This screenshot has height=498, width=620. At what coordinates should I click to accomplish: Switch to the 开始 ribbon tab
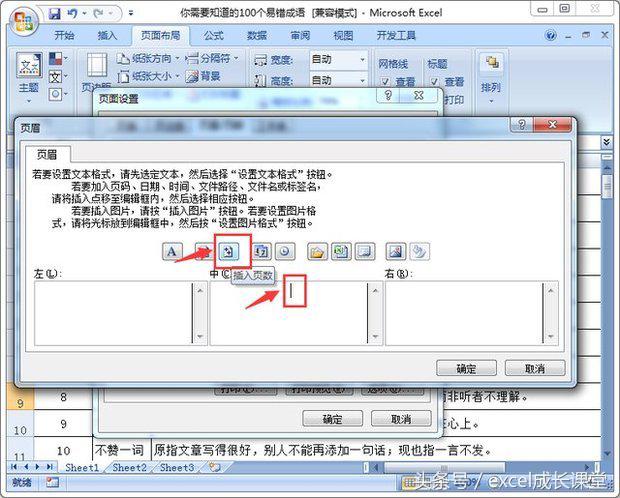click(x=64, y=36)
